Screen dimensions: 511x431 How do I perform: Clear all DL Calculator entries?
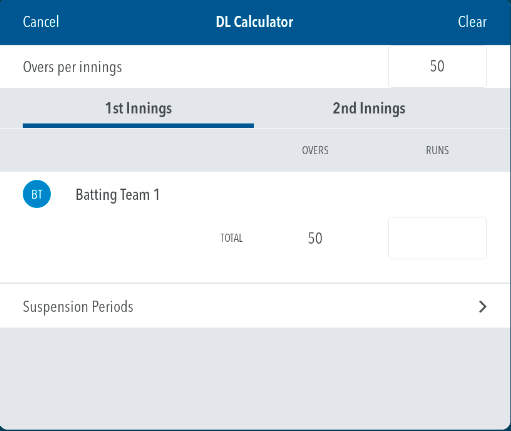pyautogui.click(x=472, y=22)
